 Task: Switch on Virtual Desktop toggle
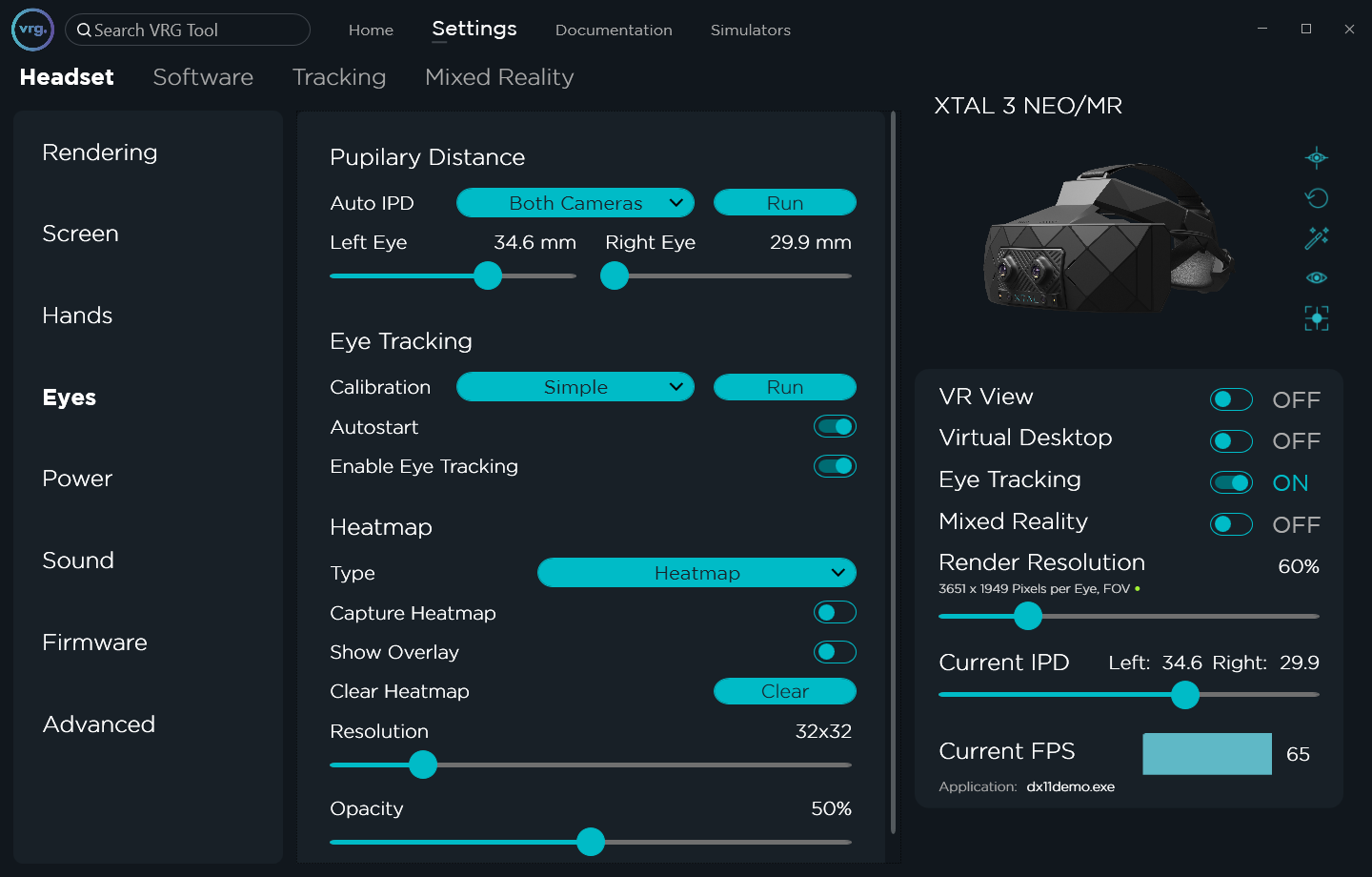(x=1231, y=441)
